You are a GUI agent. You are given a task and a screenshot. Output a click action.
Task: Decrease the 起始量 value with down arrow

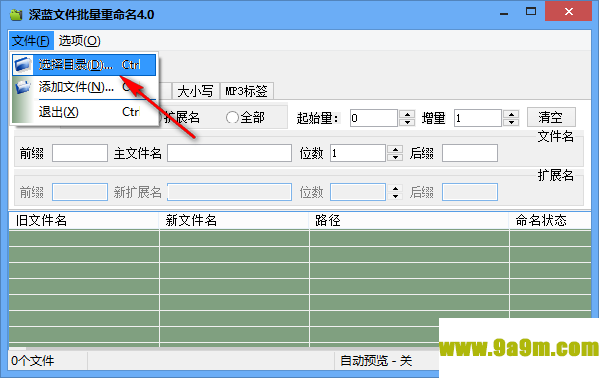coord(407,122)
